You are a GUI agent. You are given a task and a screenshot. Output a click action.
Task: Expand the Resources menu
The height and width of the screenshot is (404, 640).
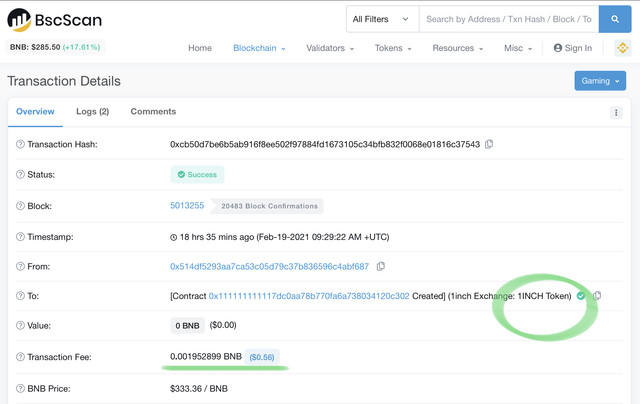coord(458,48)
